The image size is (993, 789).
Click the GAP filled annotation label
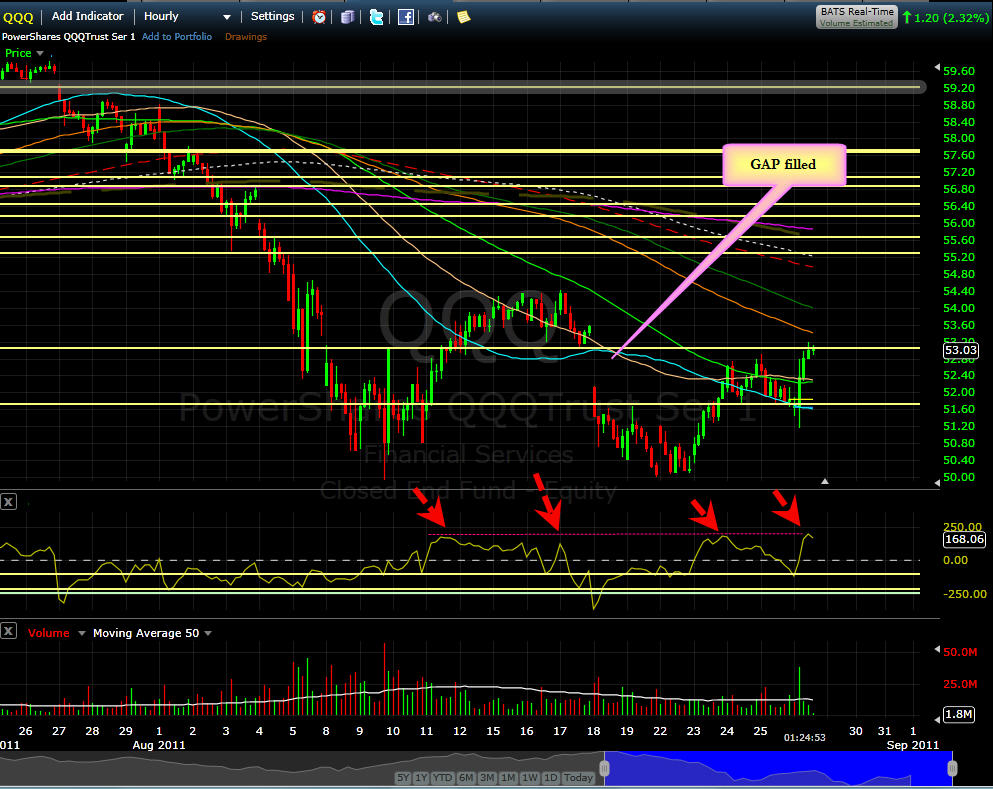(783, 165)
